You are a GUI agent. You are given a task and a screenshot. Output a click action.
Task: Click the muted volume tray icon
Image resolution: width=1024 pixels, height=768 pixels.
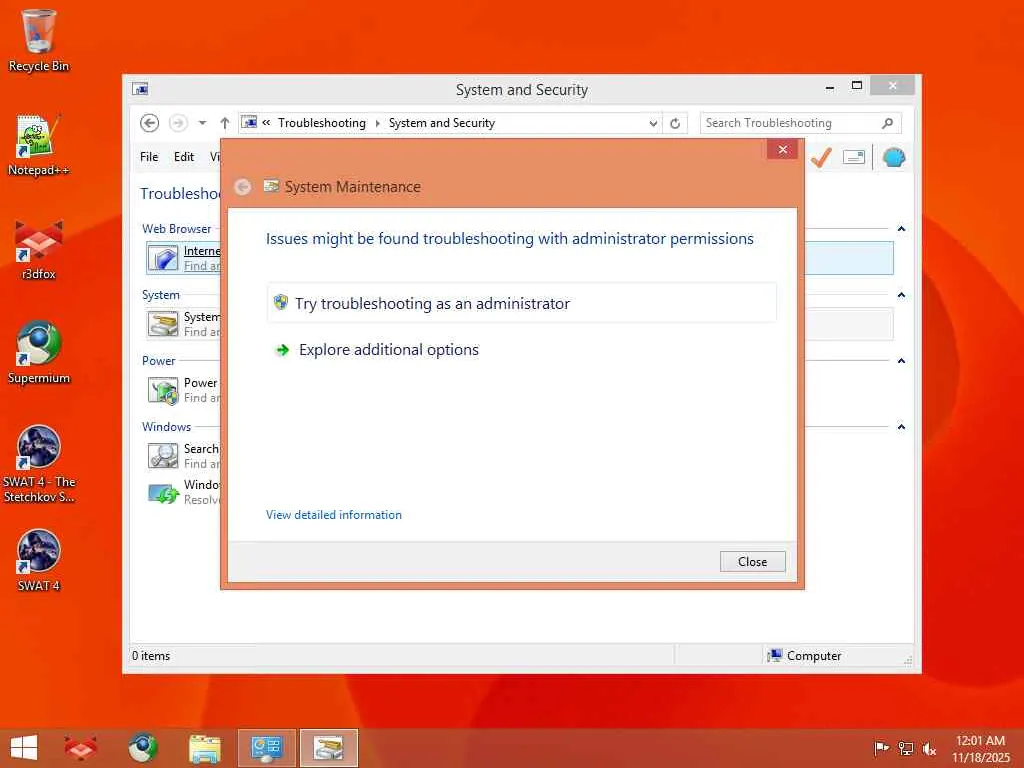click(x=929, y=748)
